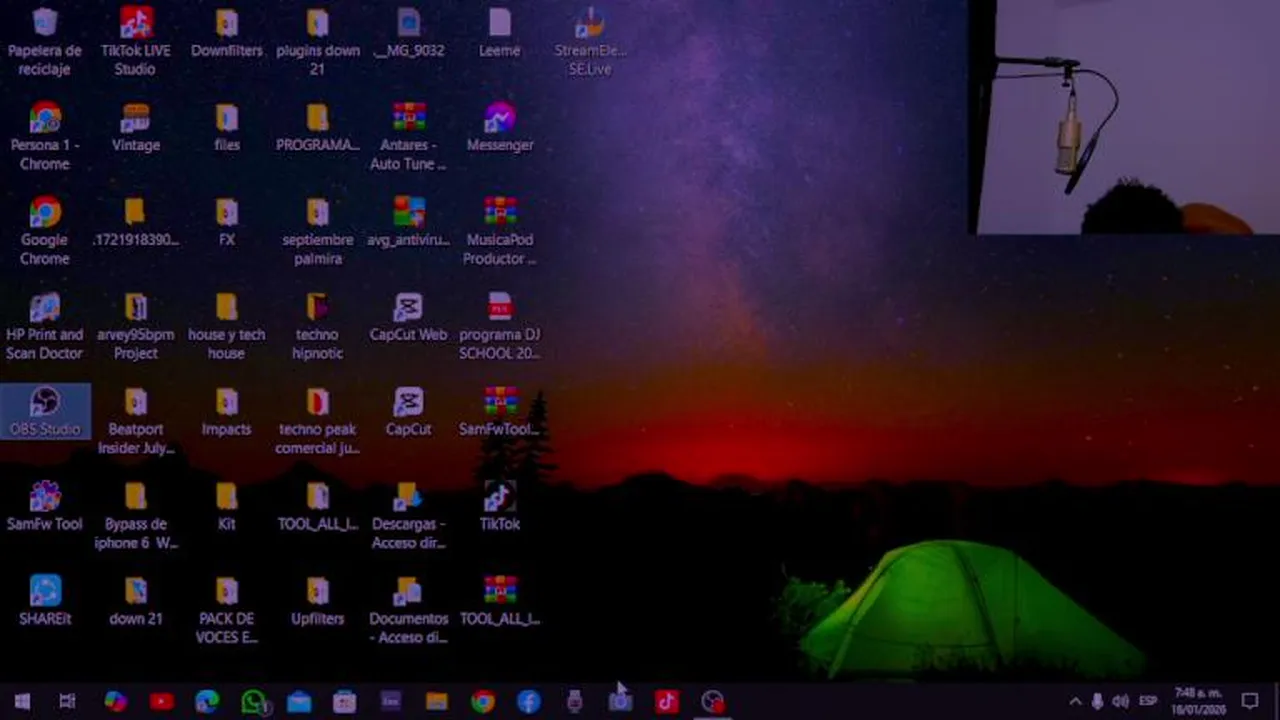Open Microsoft Edge from taskbar
Screen dimensions: 1280x720
(207, 701)
